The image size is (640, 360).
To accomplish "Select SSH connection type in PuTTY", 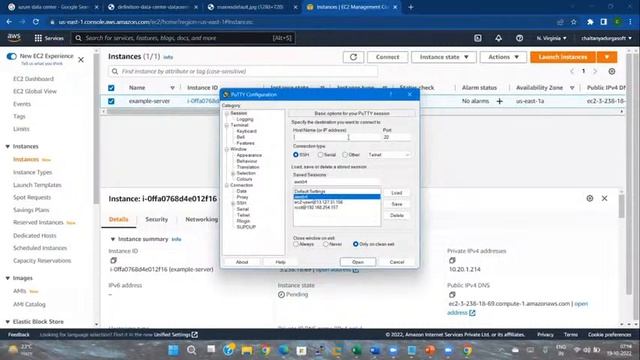I will [x=296, y=155].
